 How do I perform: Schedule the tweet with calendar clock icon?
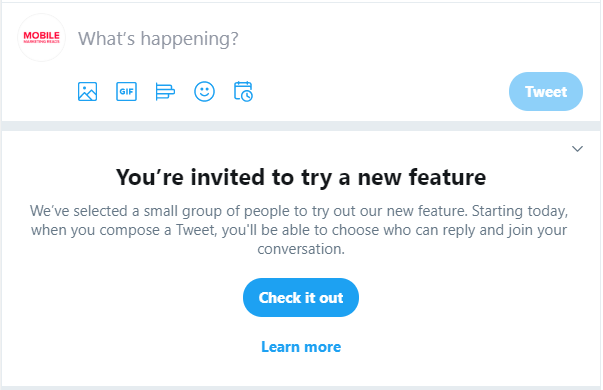click(x=243, y=92)
